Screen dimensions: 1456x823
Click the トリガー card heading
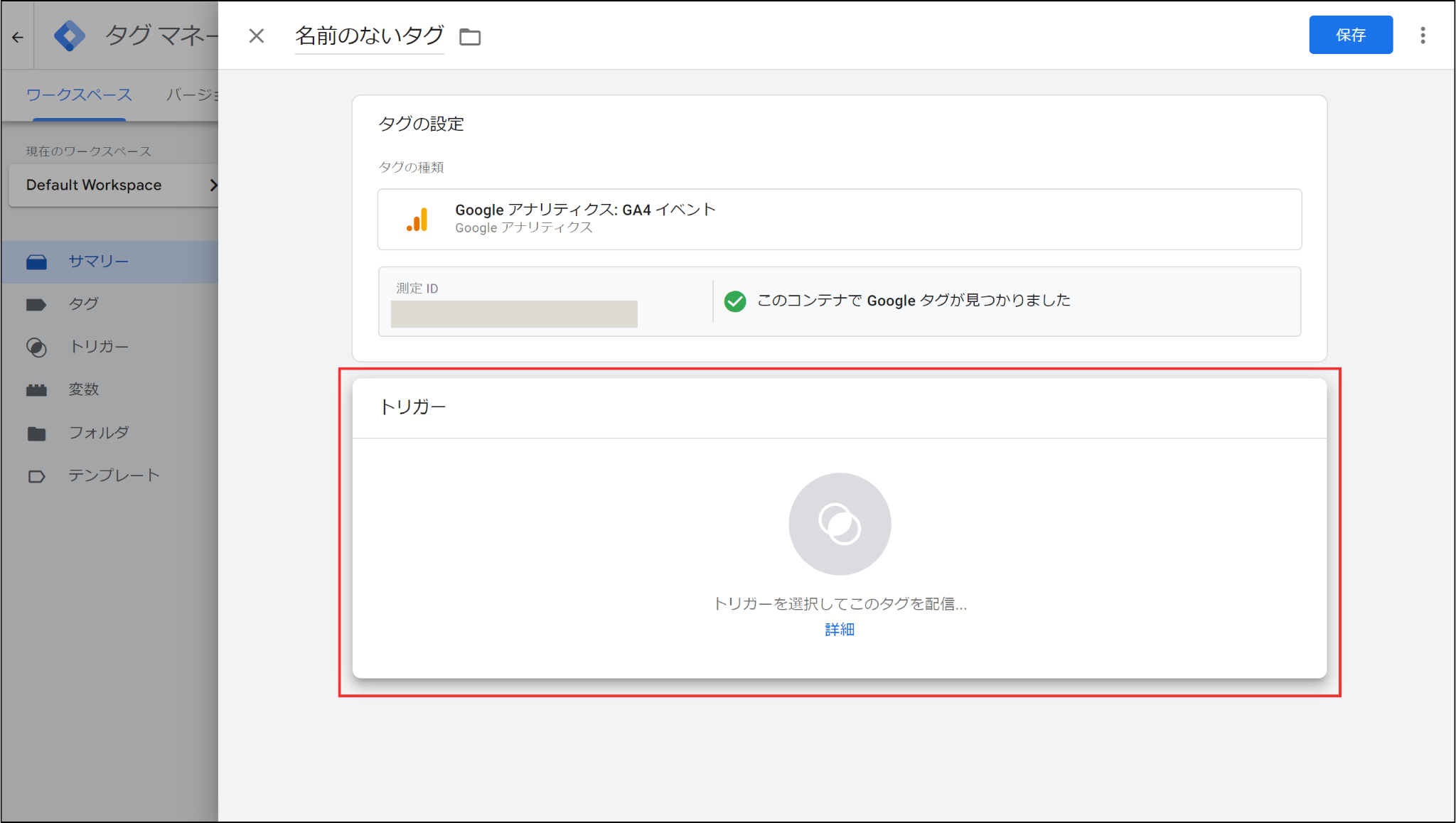coord(413,407)
